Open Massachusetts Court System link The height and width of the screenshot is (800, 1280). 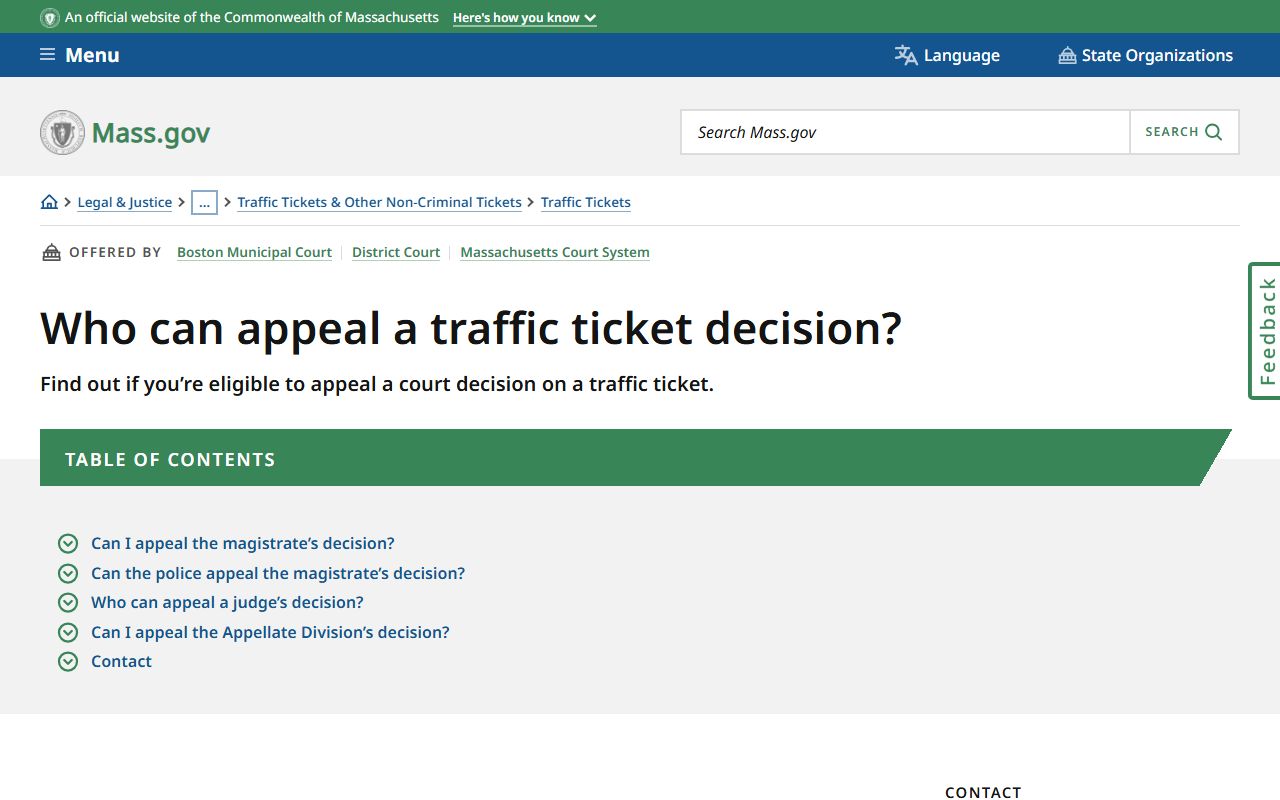point(555,252)
